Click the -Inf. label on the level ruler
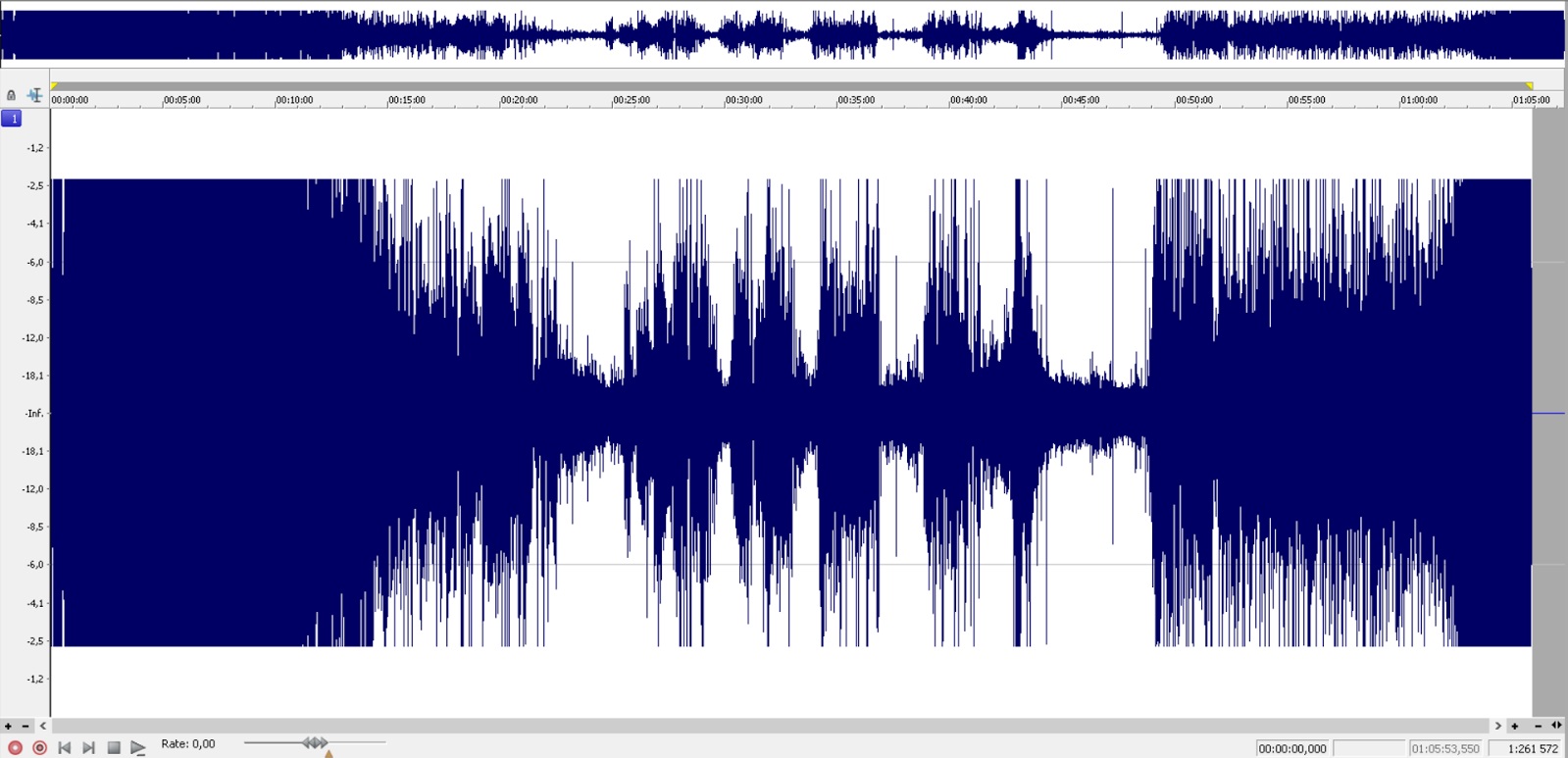 click(34, 414)
